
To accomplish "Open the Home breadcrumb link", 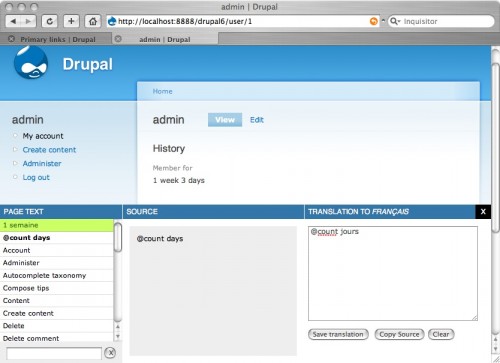I will [162, 91].
